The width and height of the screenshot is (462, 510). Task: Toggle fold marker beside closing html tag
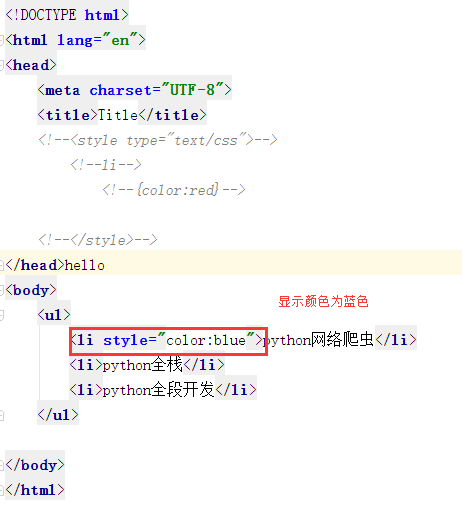click(x=1, y=490)
